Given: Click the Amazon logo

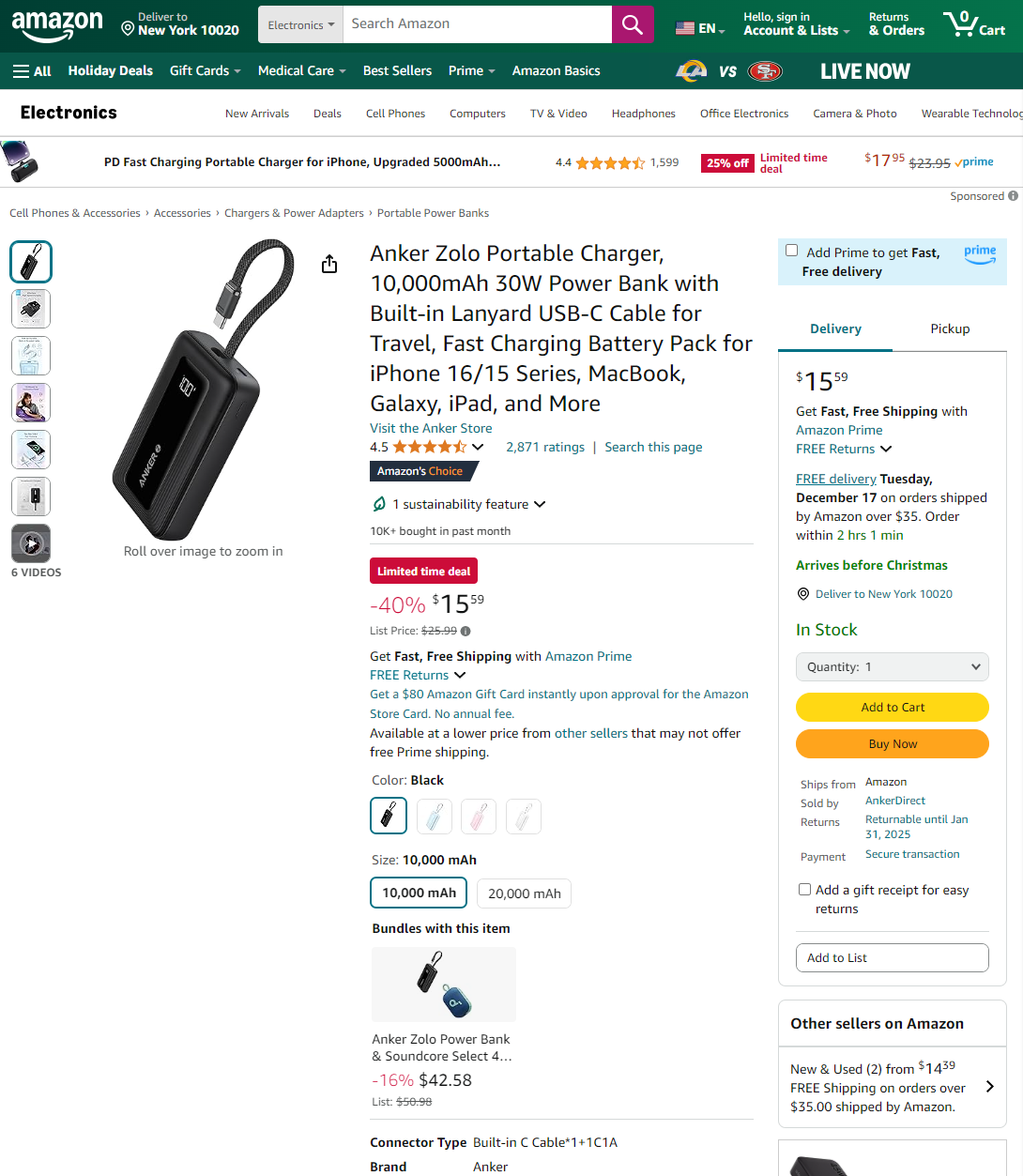Looking at the screenshot, I should (x=57, y=25).
